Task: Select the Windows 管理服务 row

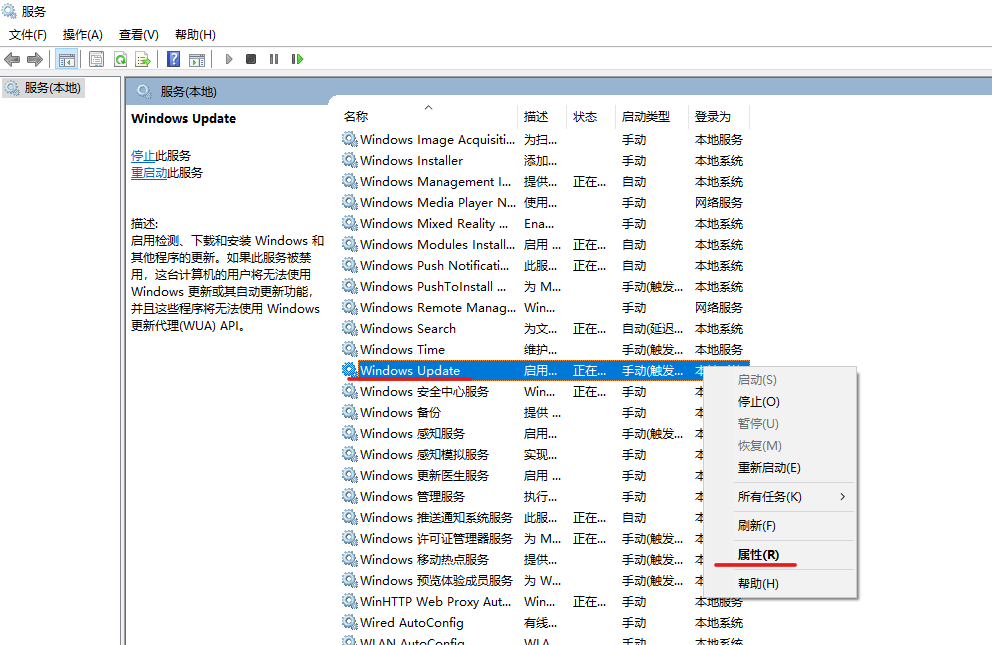Action: [522, 496]
